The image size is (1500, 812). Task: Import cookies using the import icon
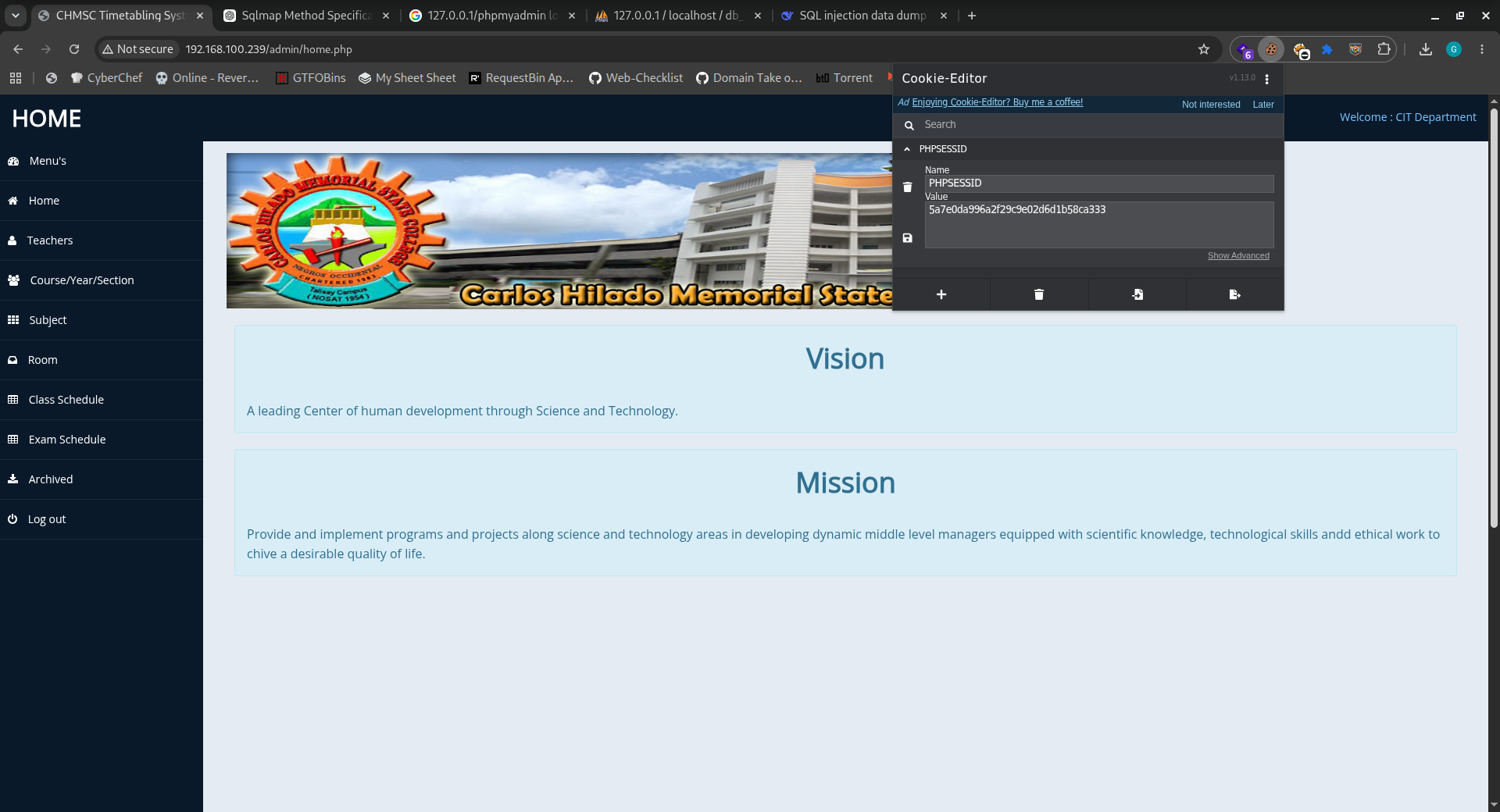(1137, 294)
